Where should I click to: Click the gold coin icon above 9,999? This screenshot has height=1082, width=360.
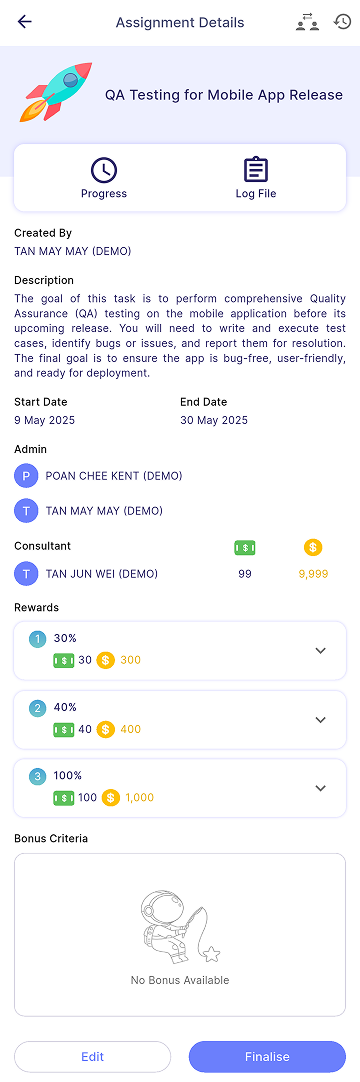[313, 548]
